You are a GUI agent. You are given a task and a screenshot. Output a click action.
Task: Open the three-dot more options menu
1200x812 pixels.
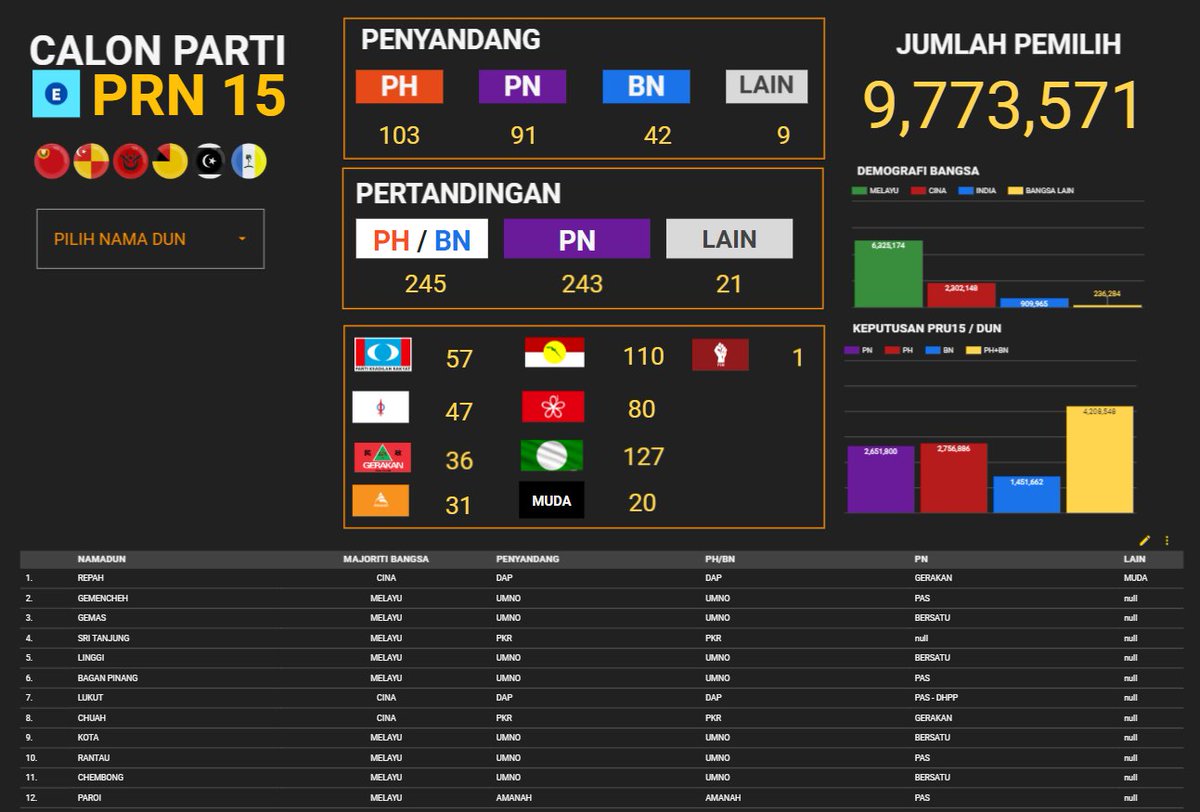click(x=1167, y=540)
